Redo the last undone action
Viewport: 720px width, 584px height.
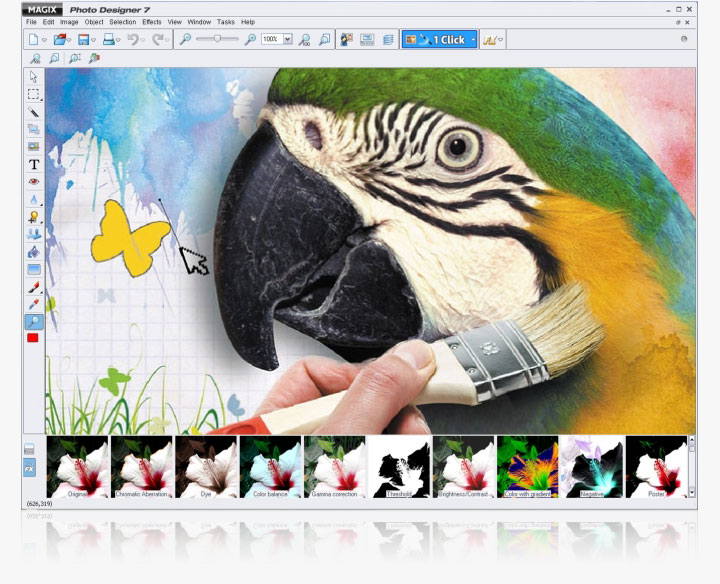[158, 39]
